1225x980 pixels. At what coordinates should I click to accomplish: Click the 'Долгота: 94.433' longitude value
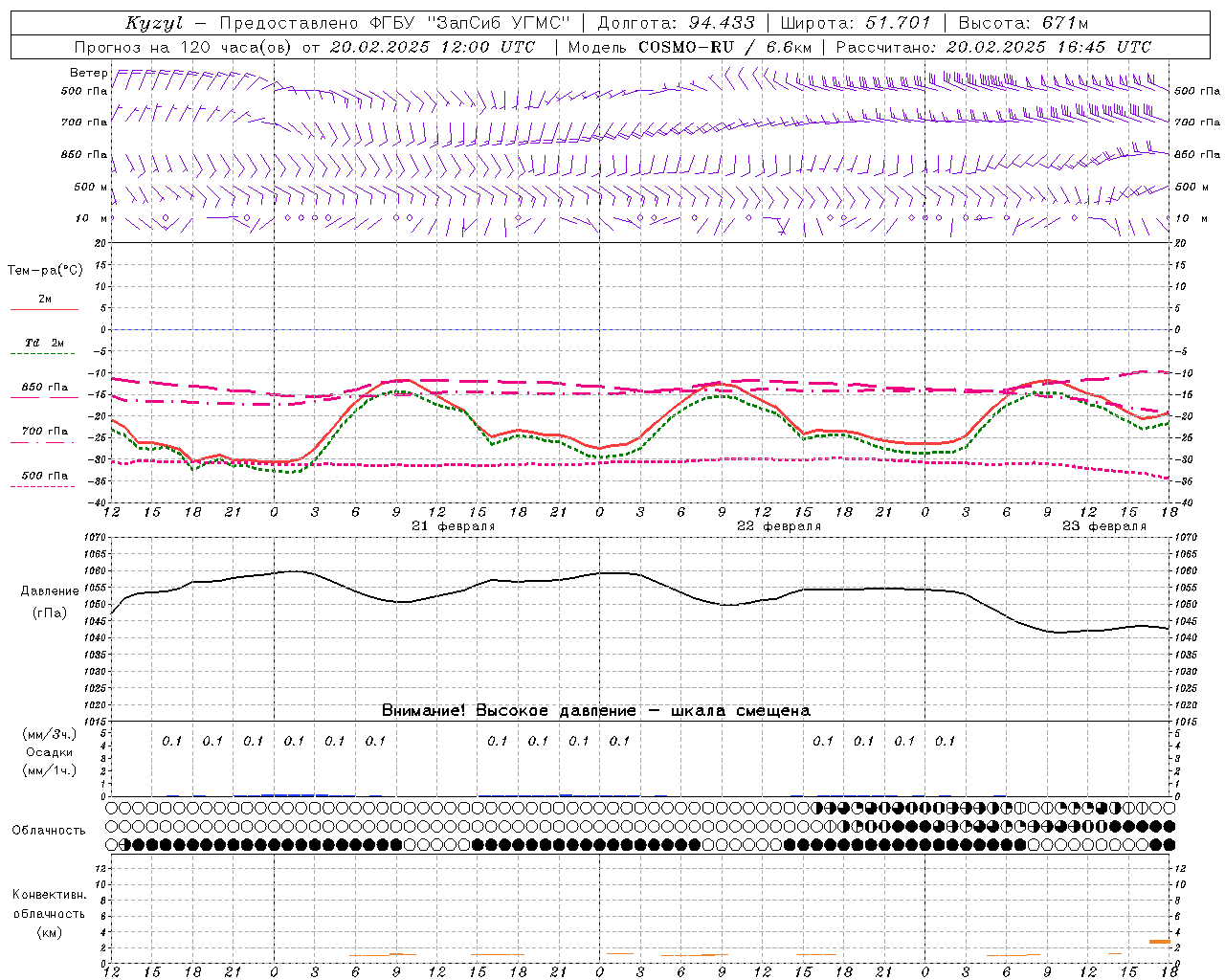(x=676, y=23)
